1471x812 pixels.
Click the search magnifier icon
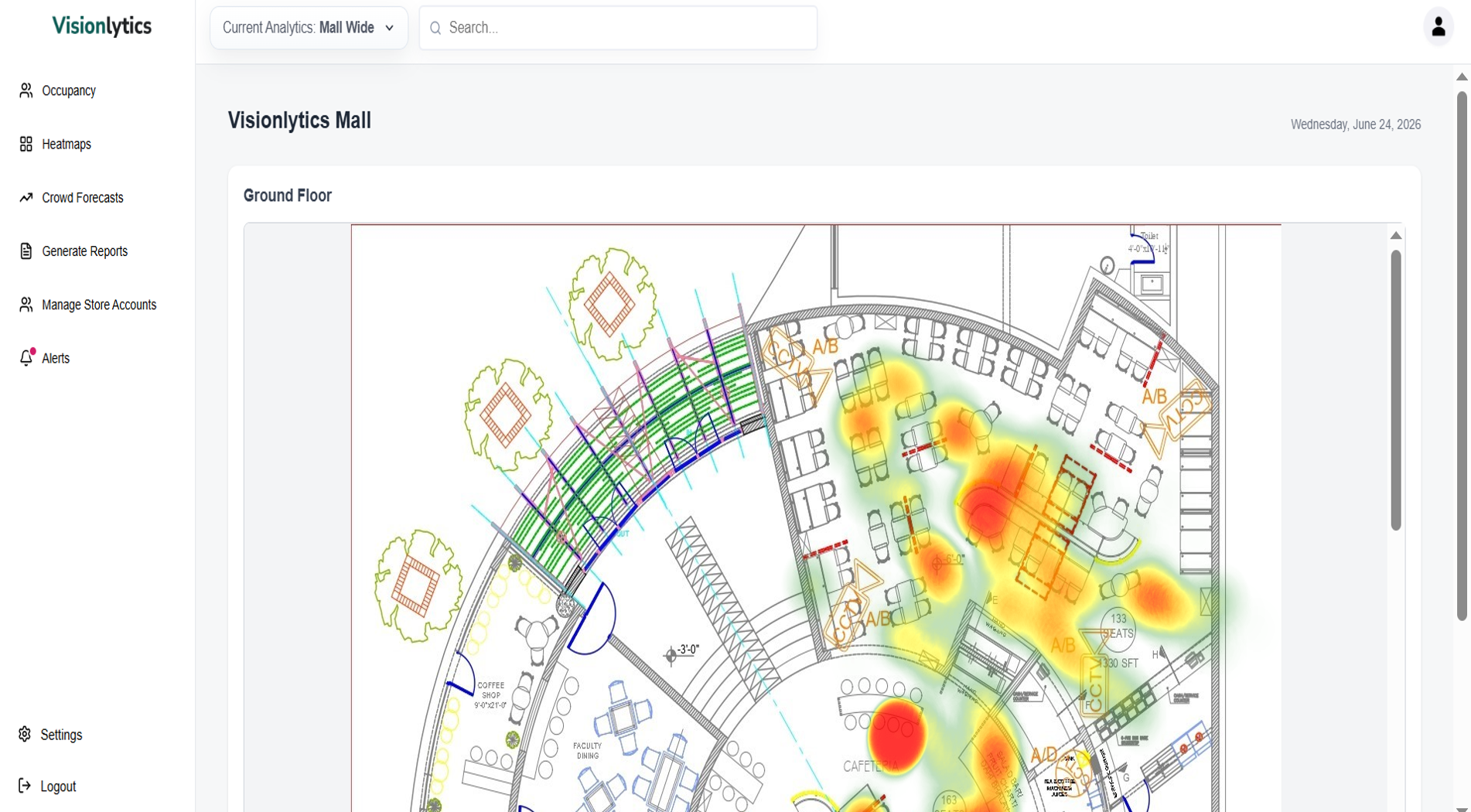[435, 28]
